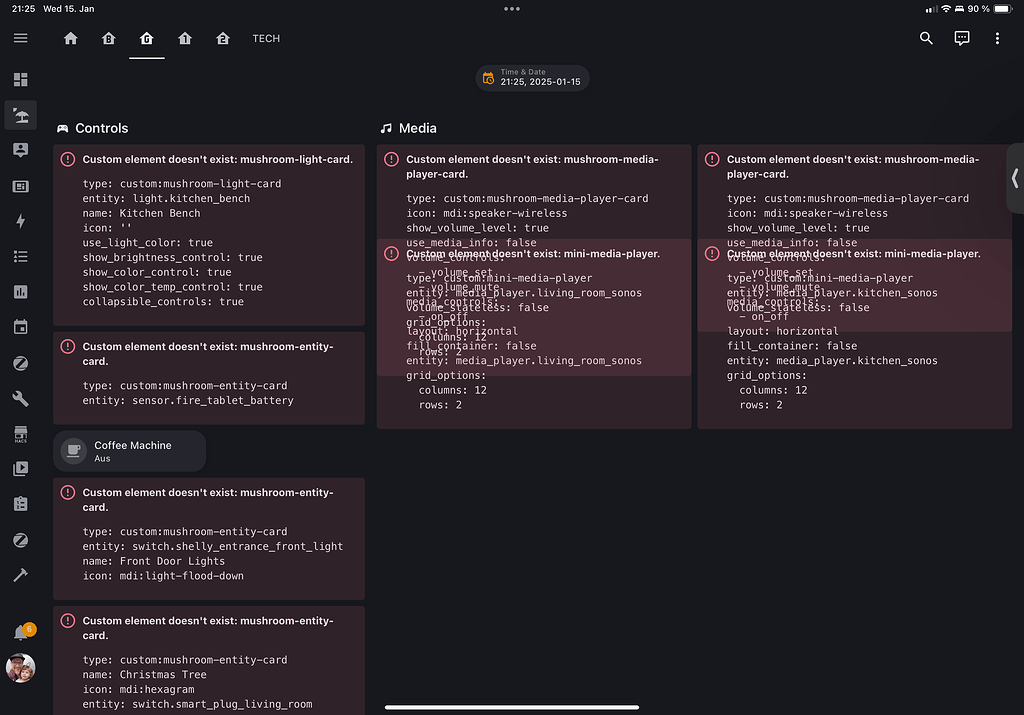This screenshot has height=715, width=1024.
Task: Open HACS from the sidebar
Action: click(20, 433)
